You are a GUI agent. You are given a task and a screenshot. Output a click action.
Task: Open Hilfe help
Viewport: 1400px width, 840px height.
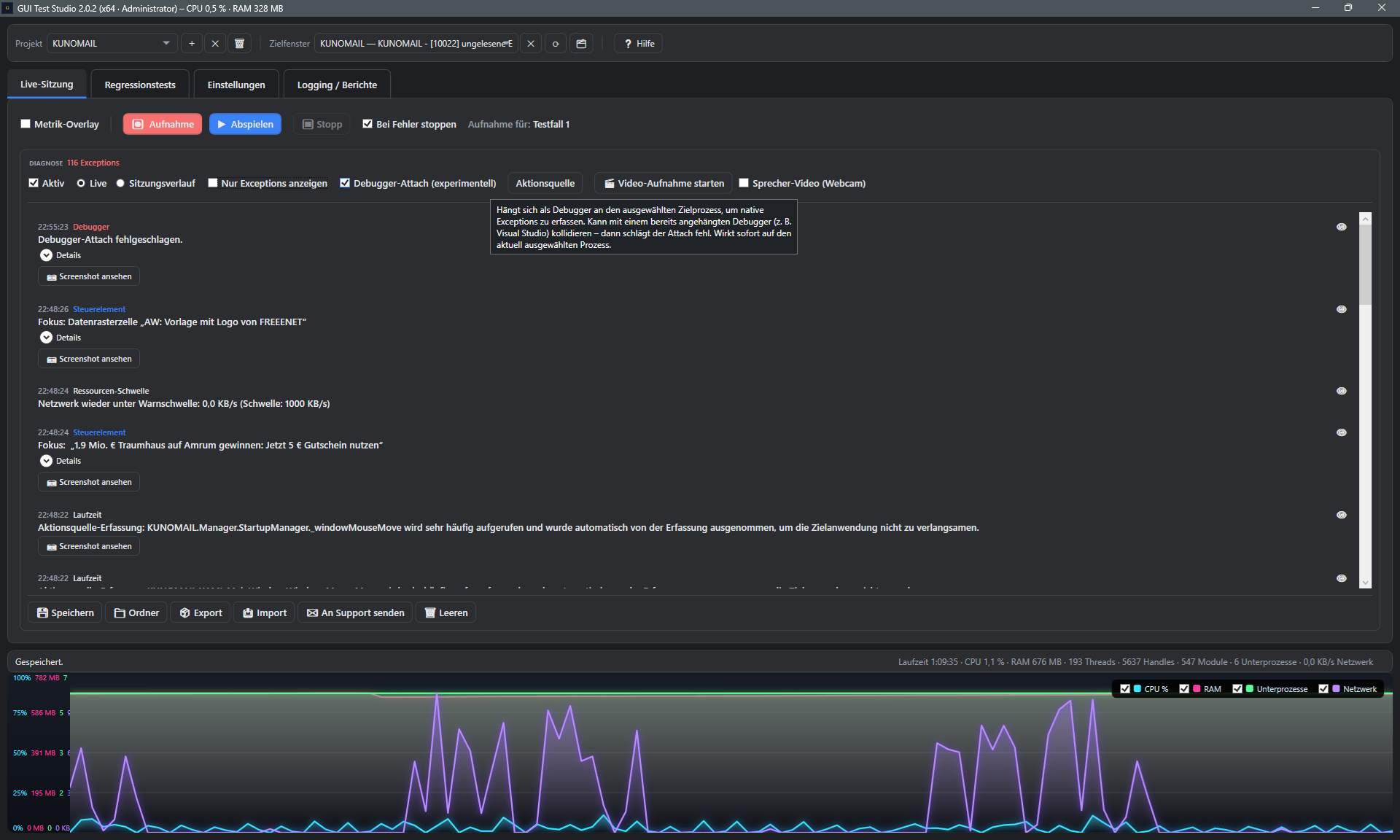[x=638, y=44]
